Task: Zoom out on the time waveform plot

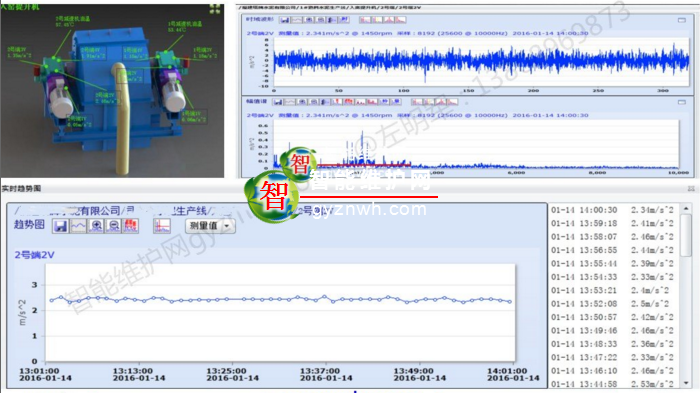Action: coord(320,20)
